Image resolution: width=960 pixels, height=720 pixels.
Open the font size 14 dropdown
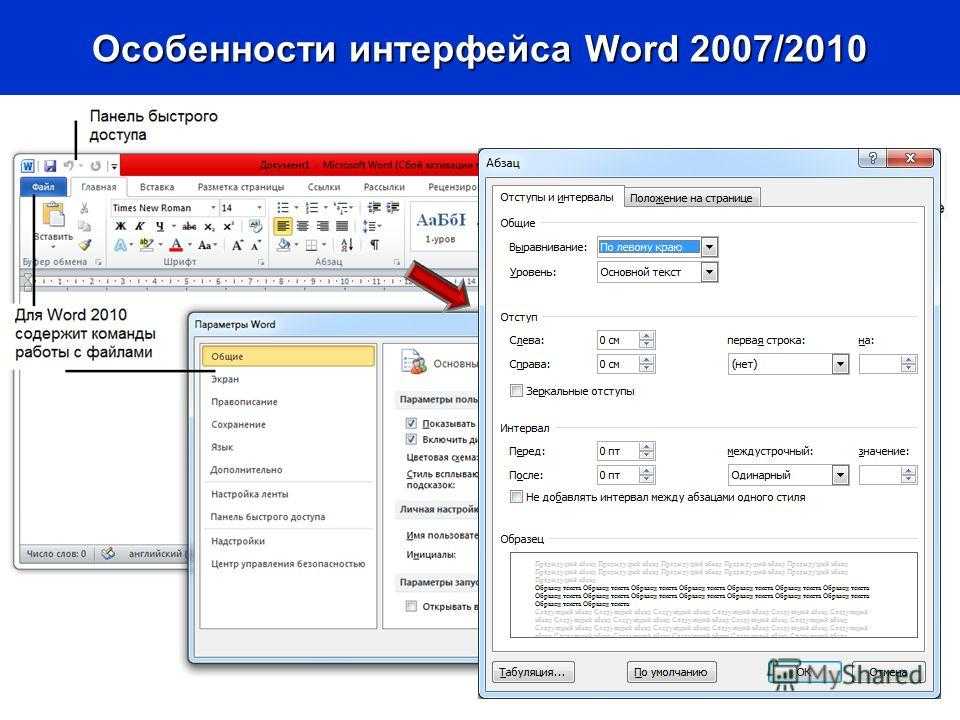pos(260,208)
